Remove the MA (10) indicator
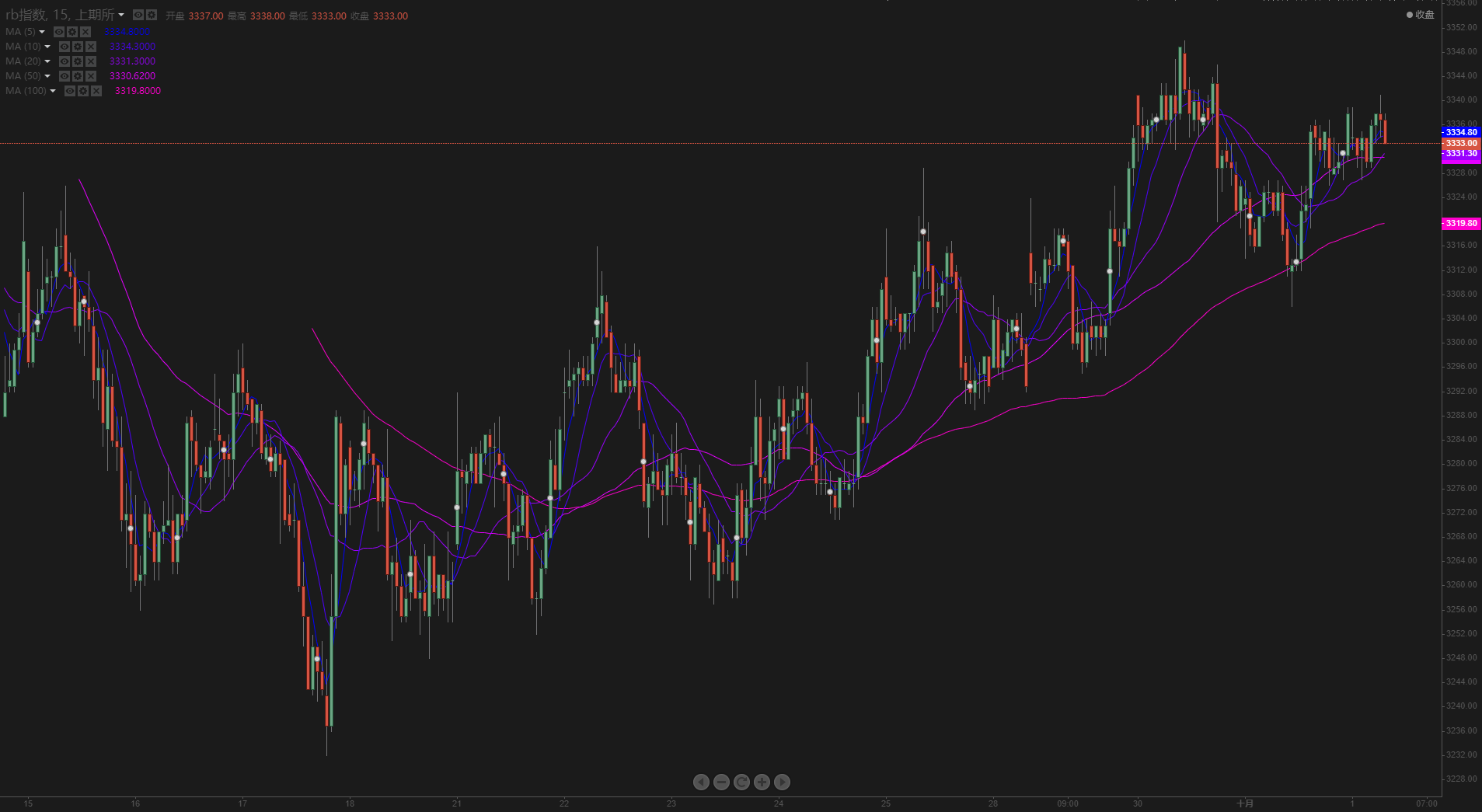This screenshot has width=1482, height=812. (91, 47)
